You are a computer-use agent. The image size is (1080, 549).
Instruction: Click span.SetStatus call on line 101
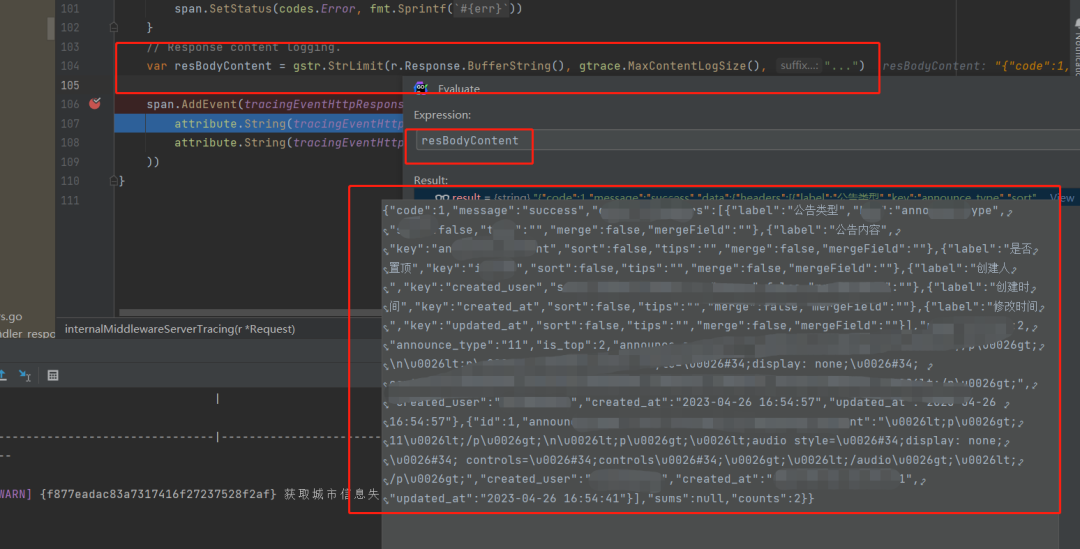(x=223, y=9)
